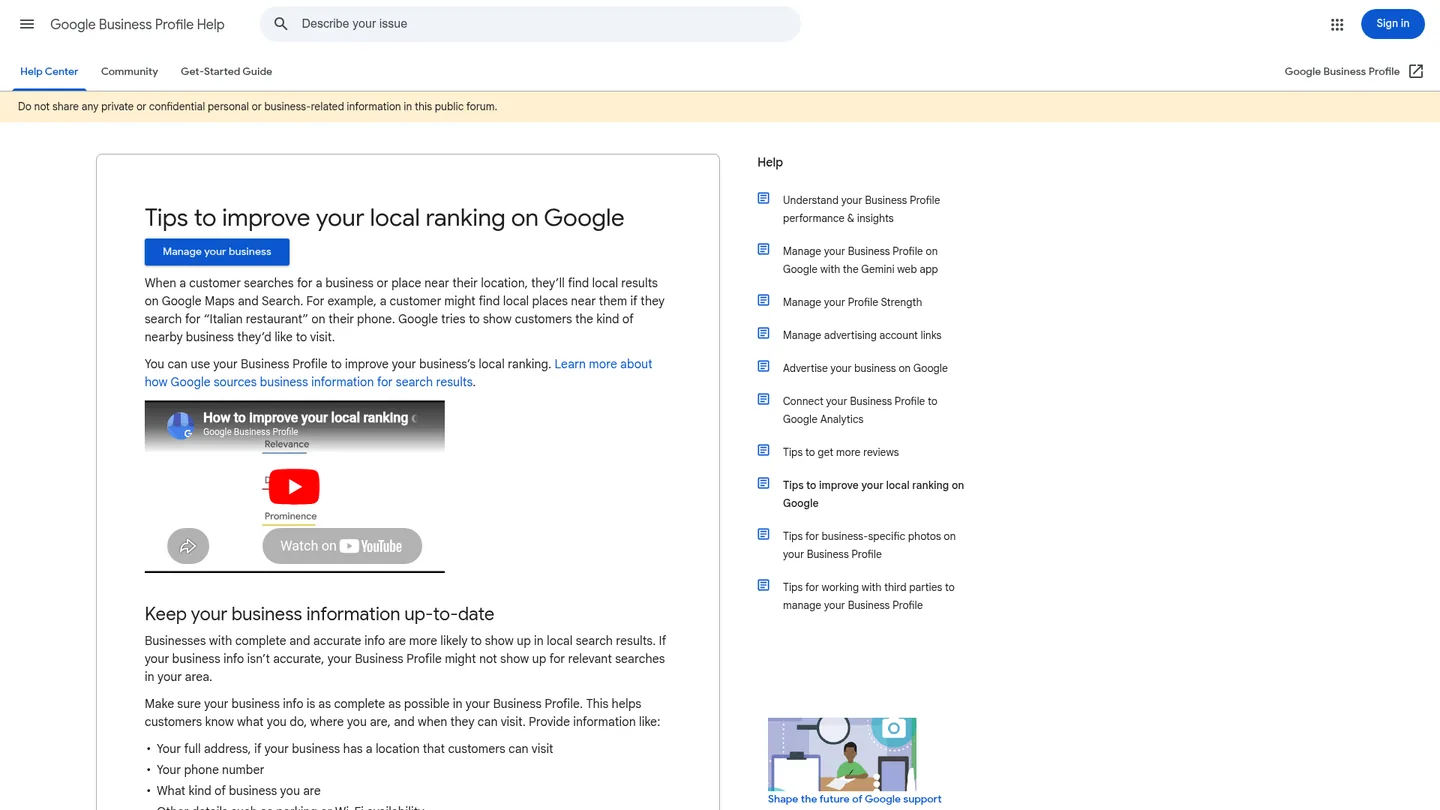Switch to the Help Center tab
Image resolution: width=1440 pixels, height=810 pixels.
point(49,72)
